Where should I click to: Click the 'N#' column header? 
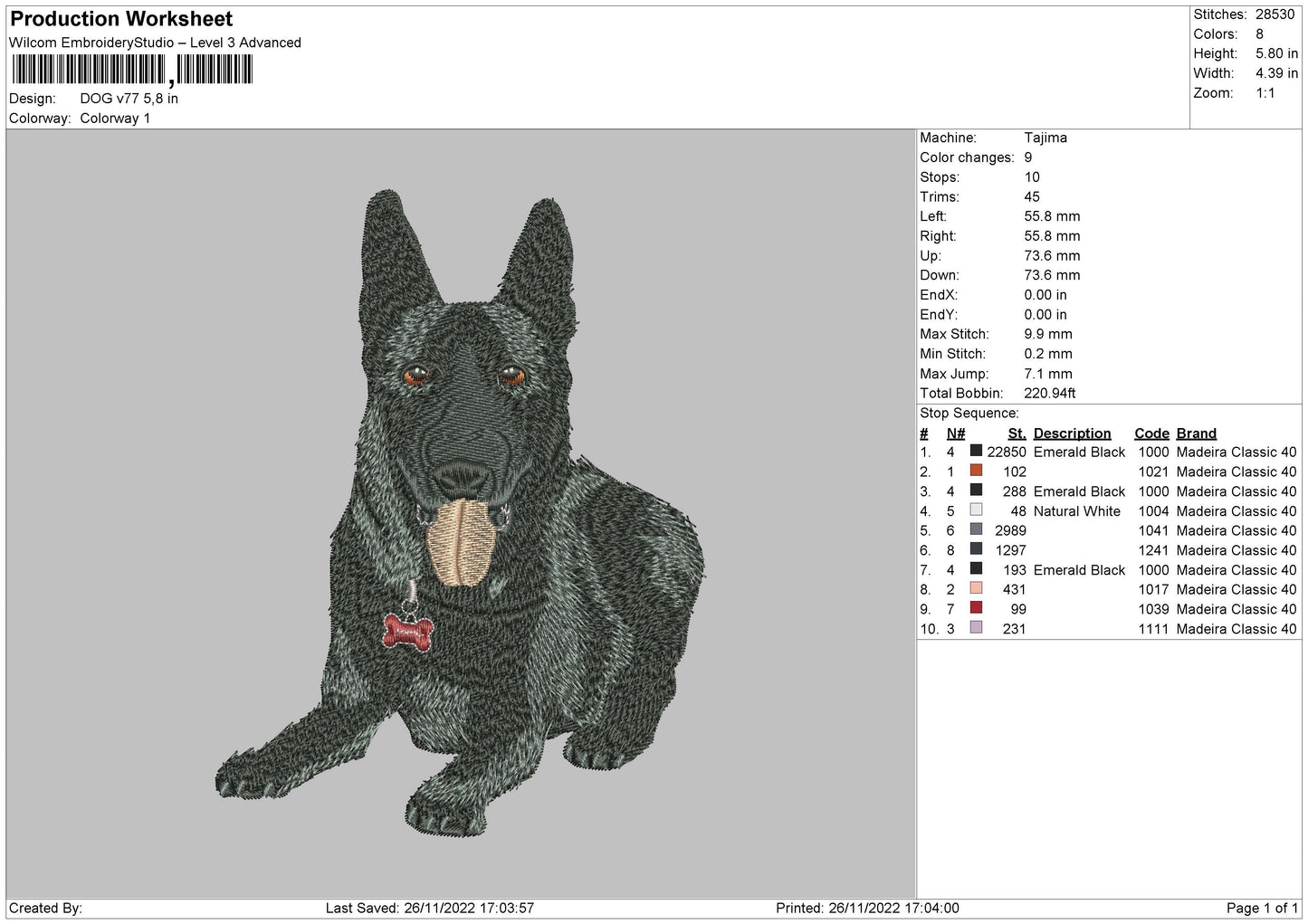click(x=956, y=433)
